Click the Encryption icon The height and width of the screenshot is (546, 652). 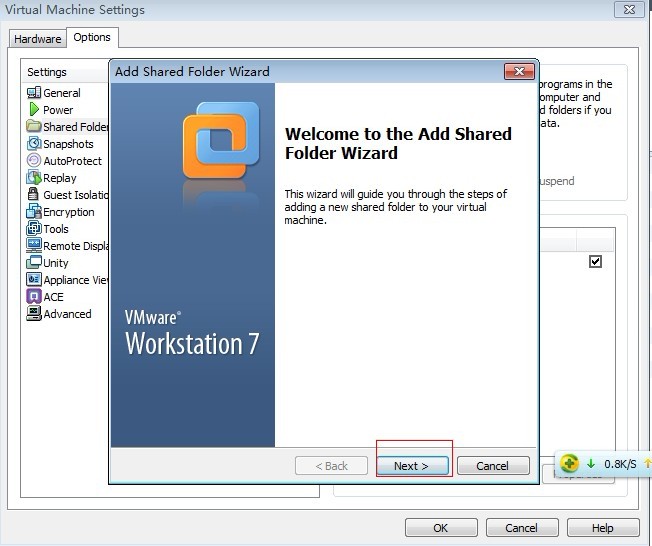(x=34, y=212)
